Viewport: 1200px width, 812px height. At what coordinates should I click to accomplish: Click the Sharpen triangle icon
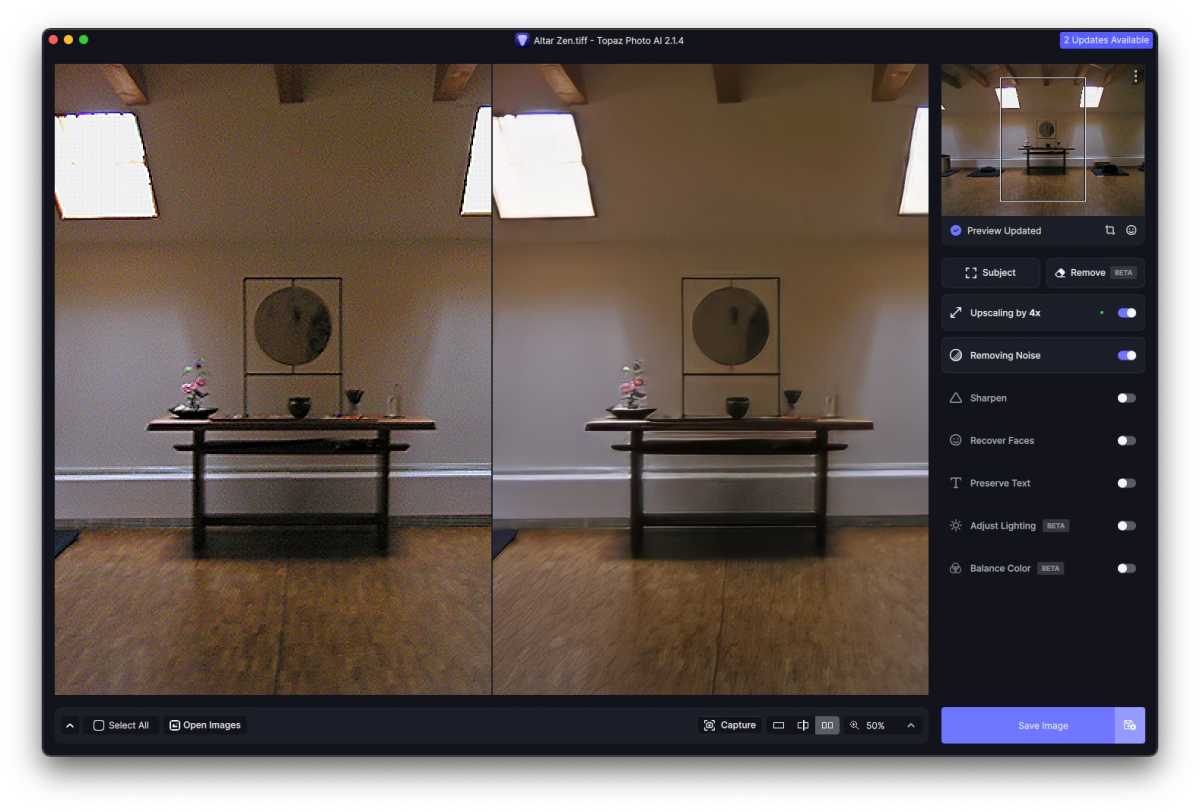pyautogui.click(x=955, y=398)
